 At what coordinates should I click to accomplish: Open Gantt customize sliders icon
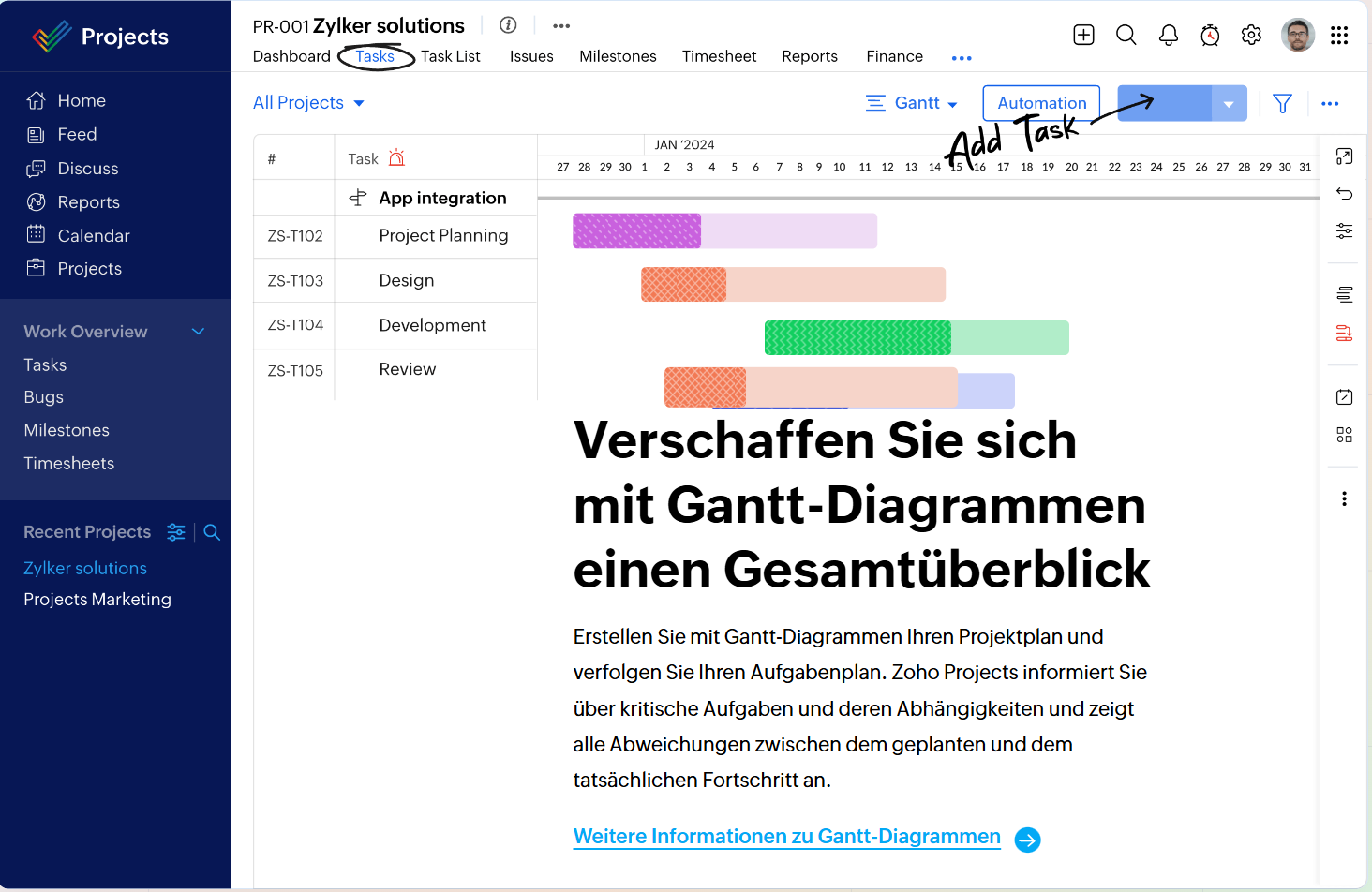tap(1344, 230)
